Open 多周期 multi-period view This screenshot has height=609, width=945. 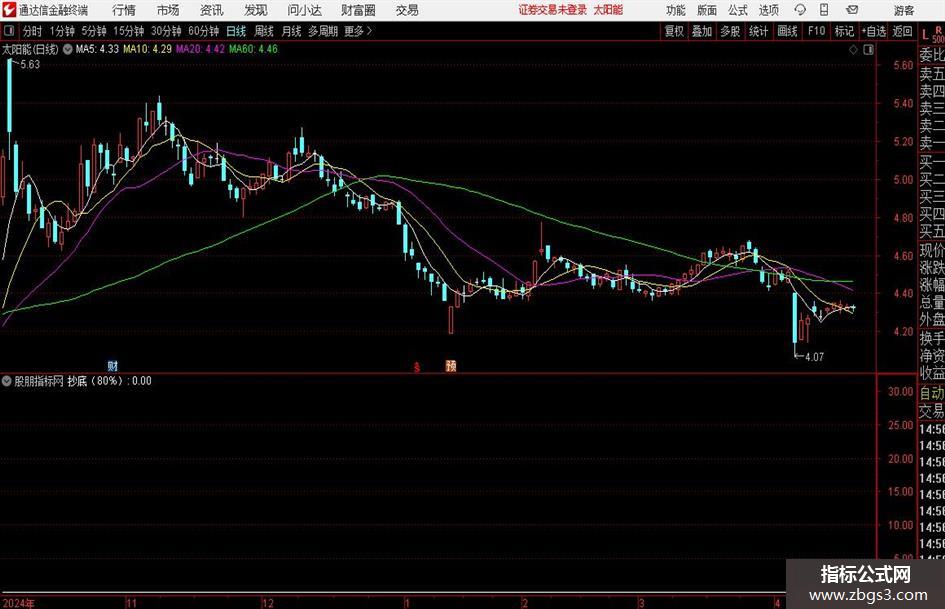[x=323, y=31]
